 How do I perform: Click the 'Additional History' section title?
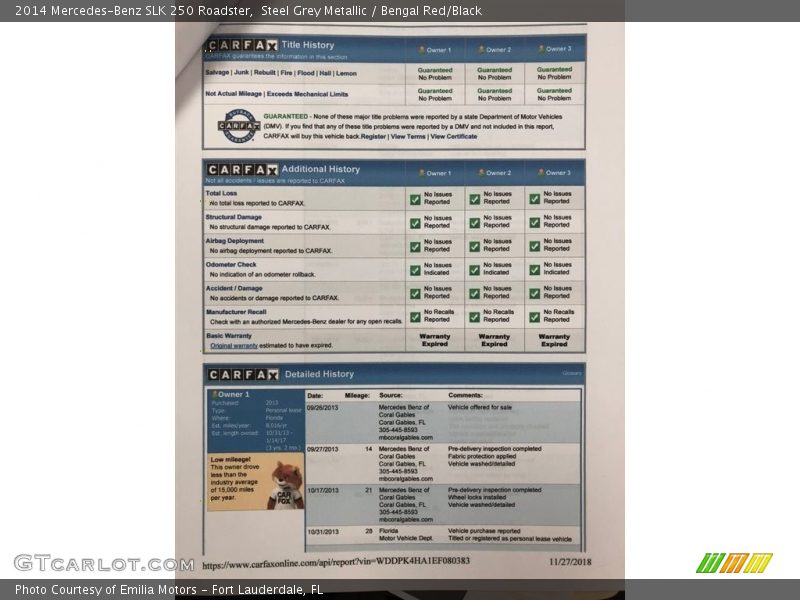320,169
